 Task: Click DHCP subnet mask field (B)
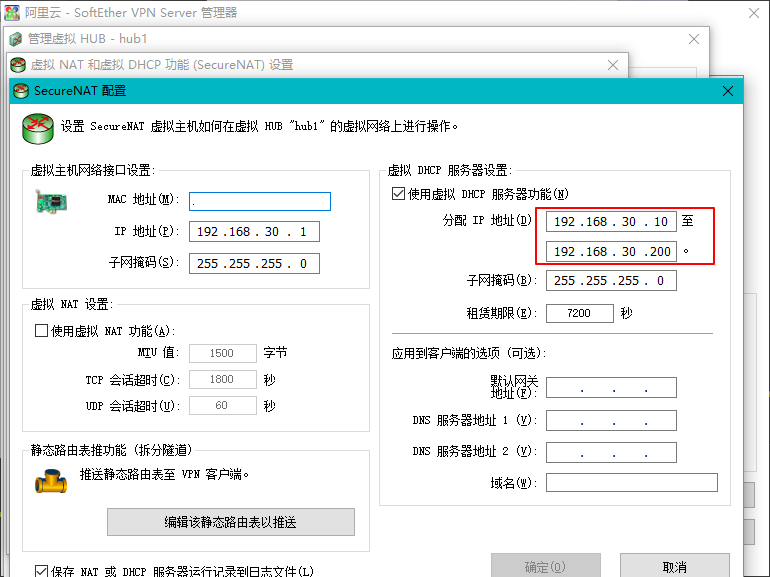click(x=611, y=280)
